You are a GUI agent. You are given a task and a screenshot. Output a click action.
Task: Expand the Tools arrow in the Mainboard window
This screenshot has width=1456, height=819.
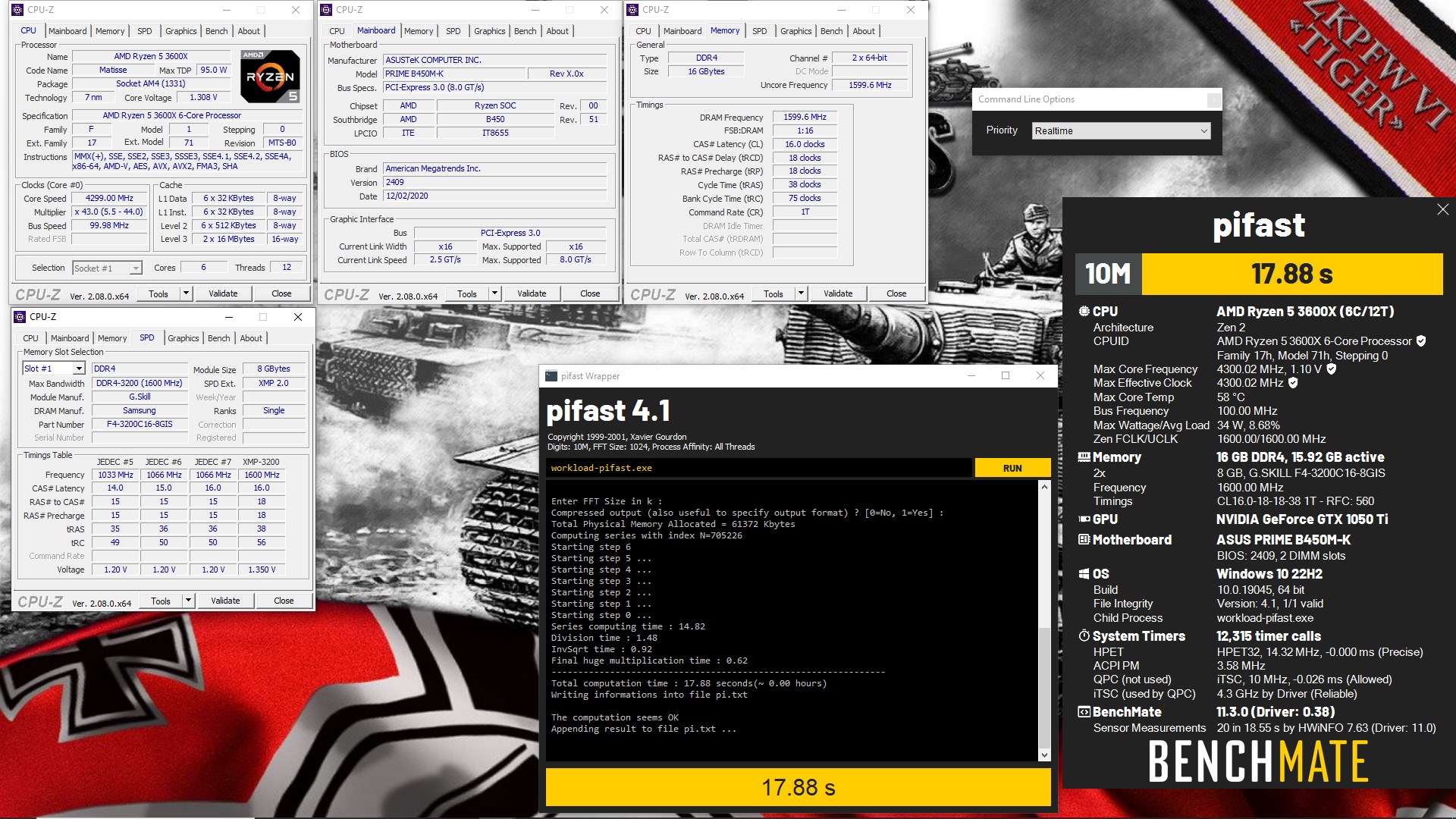(x=494, y=294)
